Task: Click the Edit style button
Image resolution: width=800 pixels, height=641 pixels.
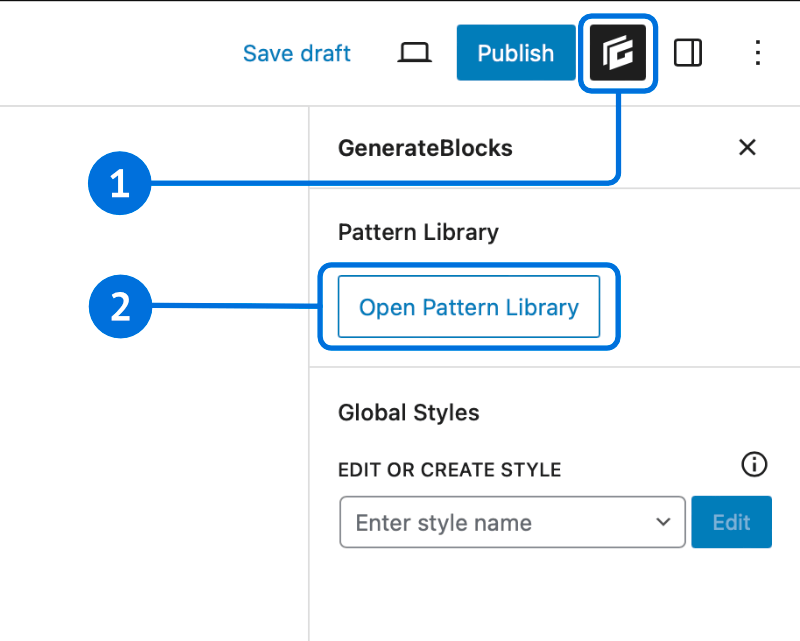Action: [731, 522]
